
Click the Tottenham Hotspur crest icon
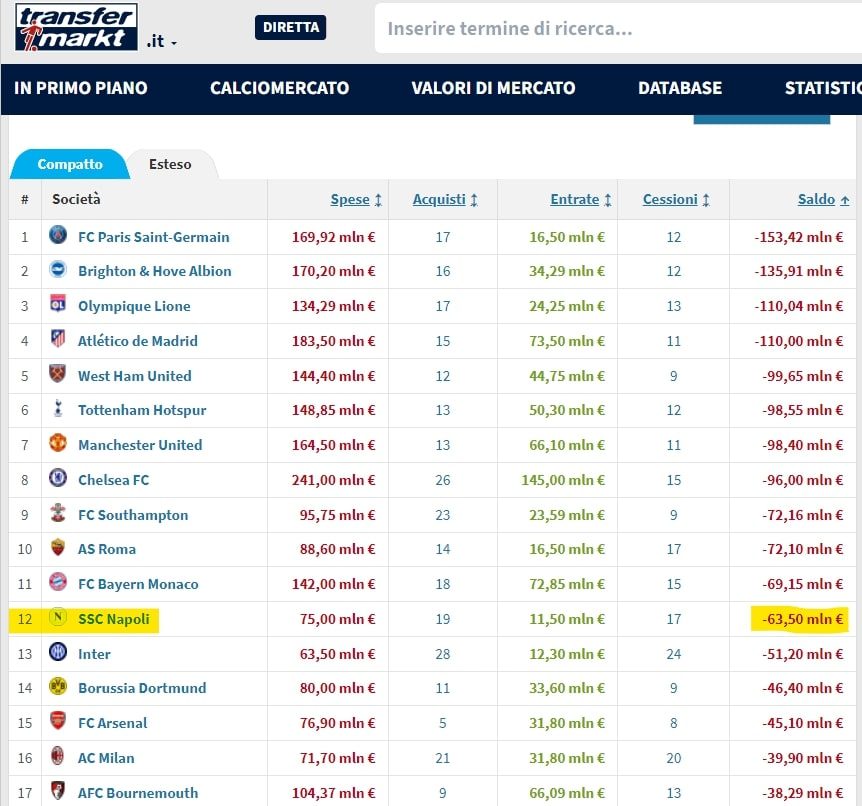(x=58, y=410)
